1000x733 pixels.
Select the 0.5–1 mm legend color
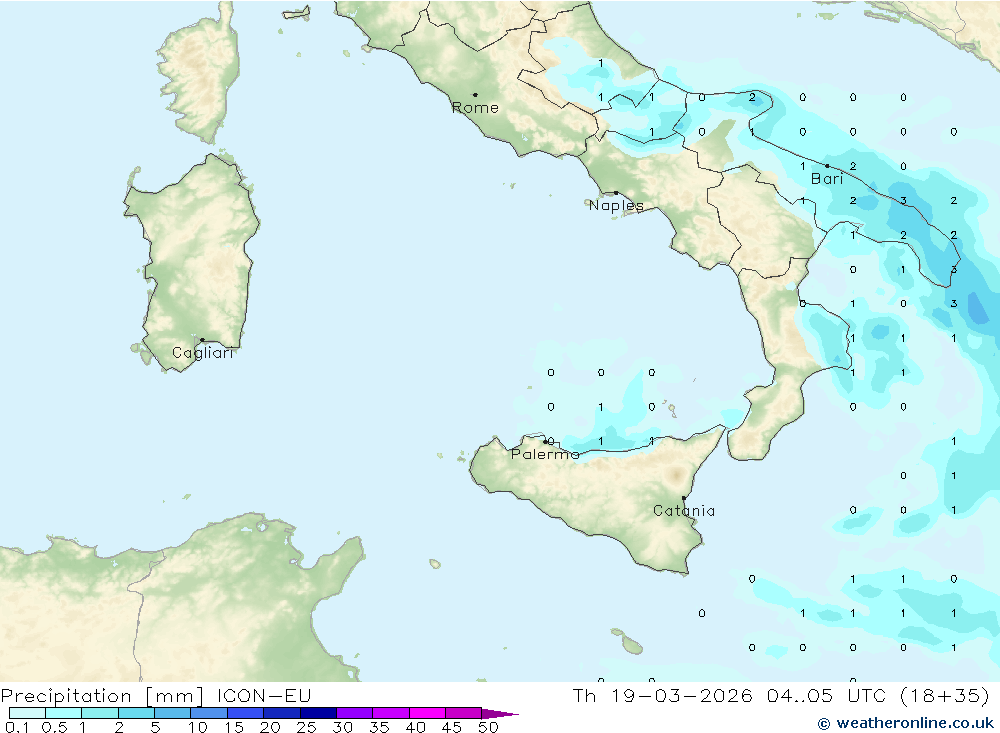click(x=64, y=713)
